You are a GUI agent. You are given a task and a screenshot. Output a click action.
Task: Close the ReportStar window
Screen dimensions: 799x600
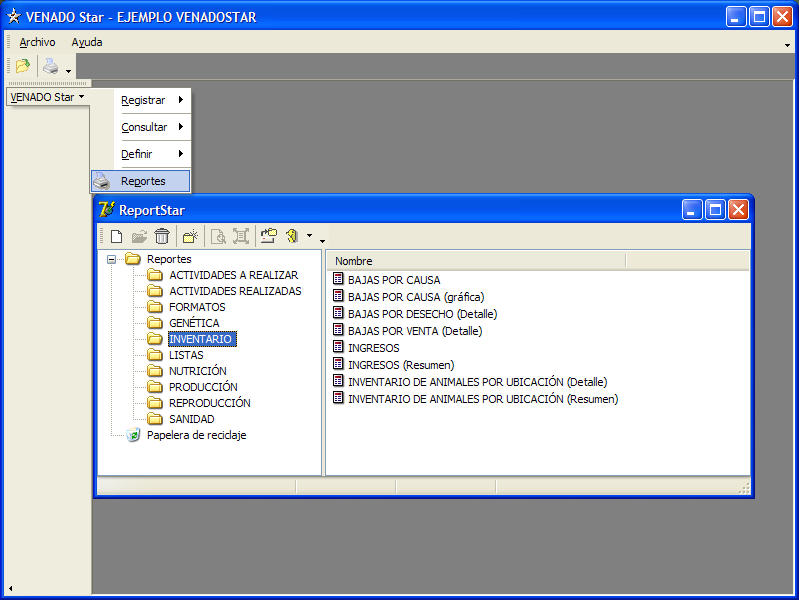pos(738,210)
